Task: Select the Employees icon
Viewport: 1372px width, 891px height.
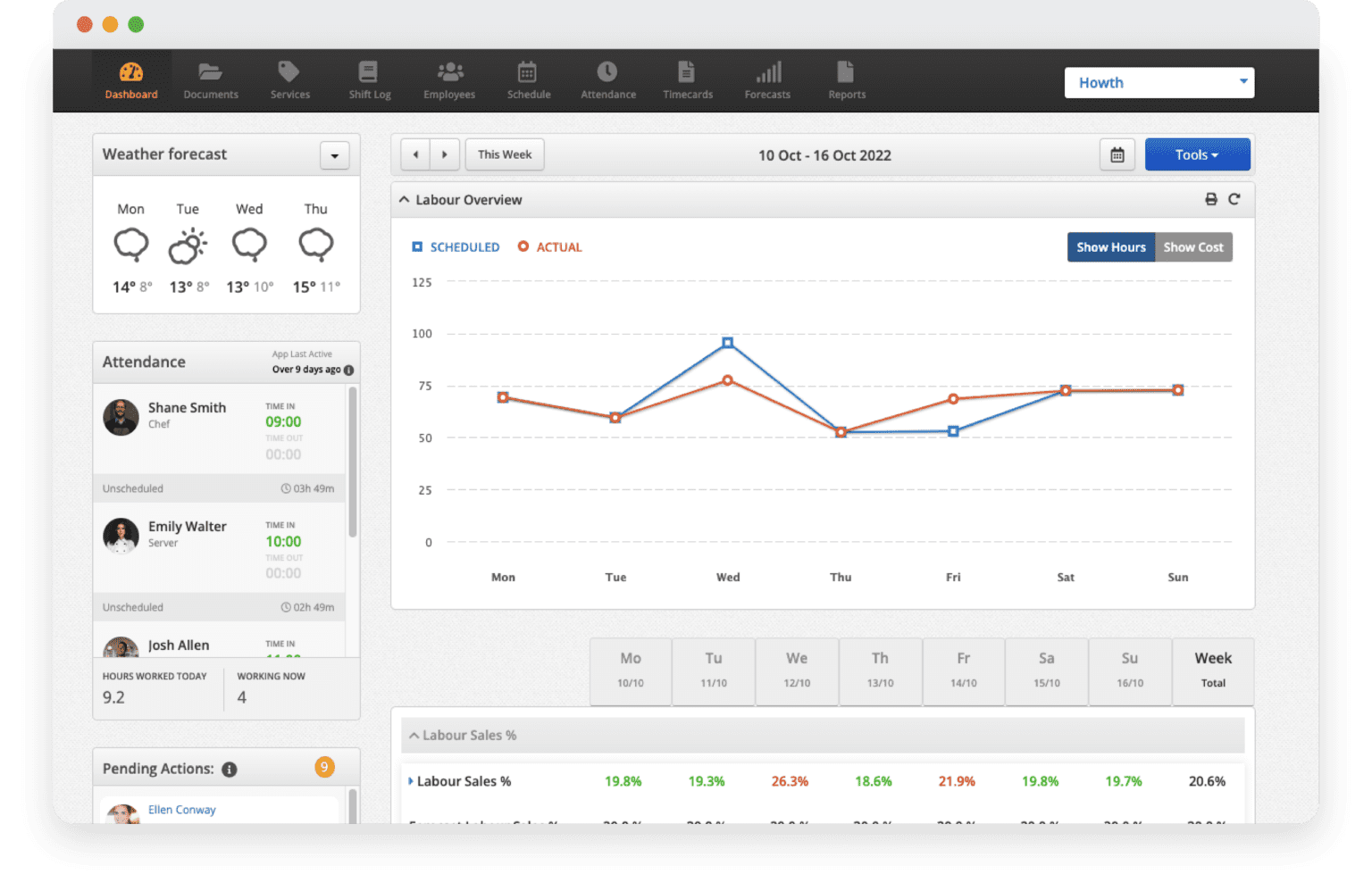Action: [449, 79]
